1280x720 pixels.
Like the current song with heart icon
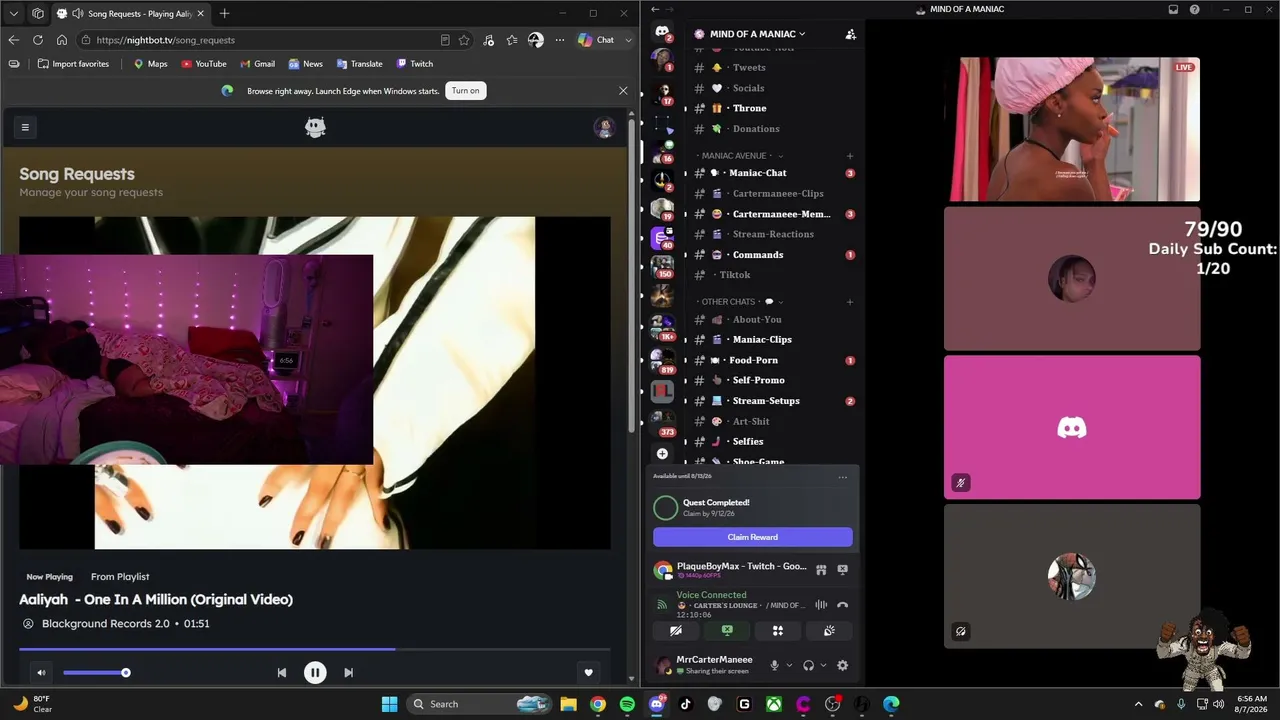click(x=588, y=673)
